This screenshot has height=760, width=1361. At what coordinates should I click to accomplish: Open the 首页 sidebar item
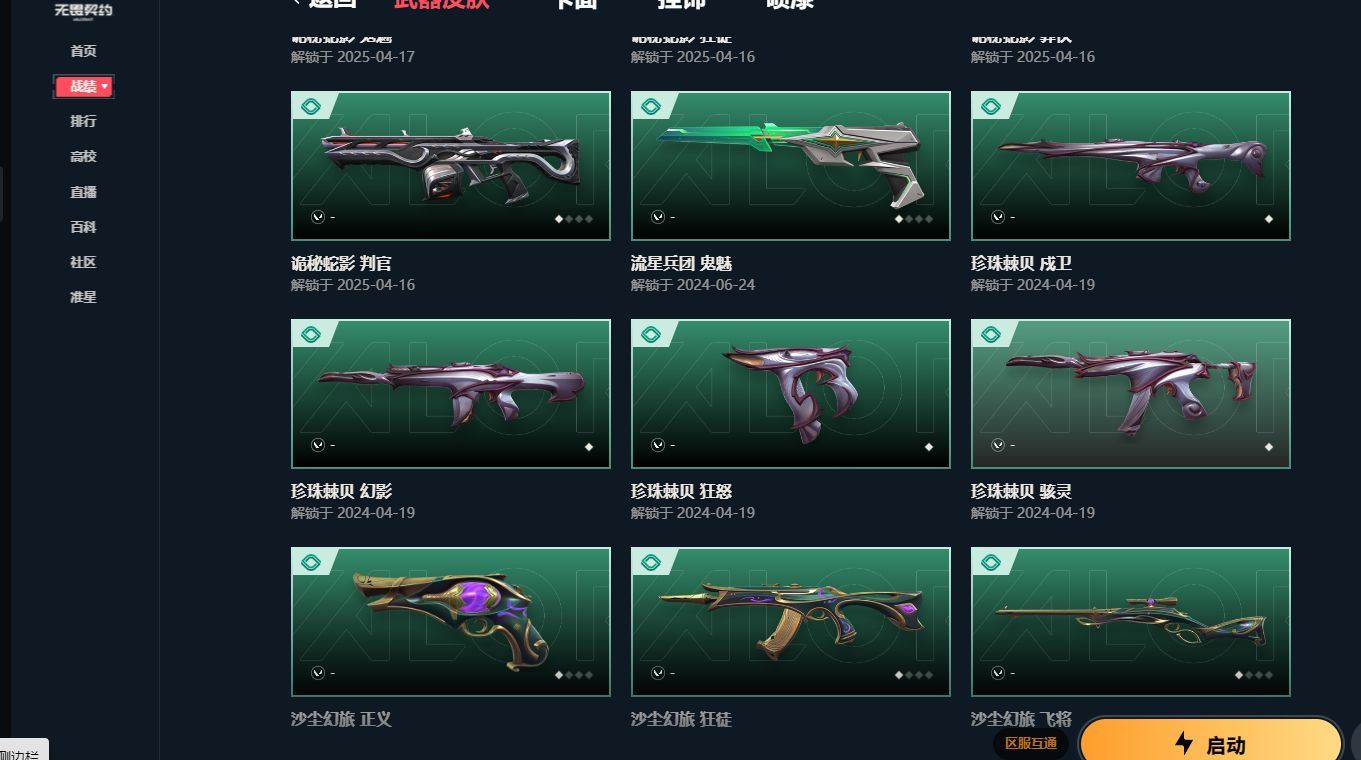84,51
